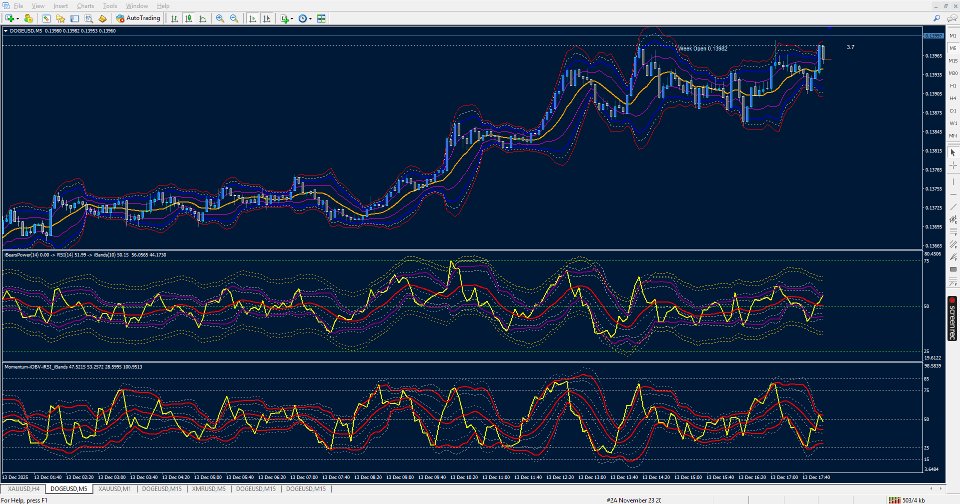Switch timeframe to H1
Screen dimensions: 960x504
point(953,86)
